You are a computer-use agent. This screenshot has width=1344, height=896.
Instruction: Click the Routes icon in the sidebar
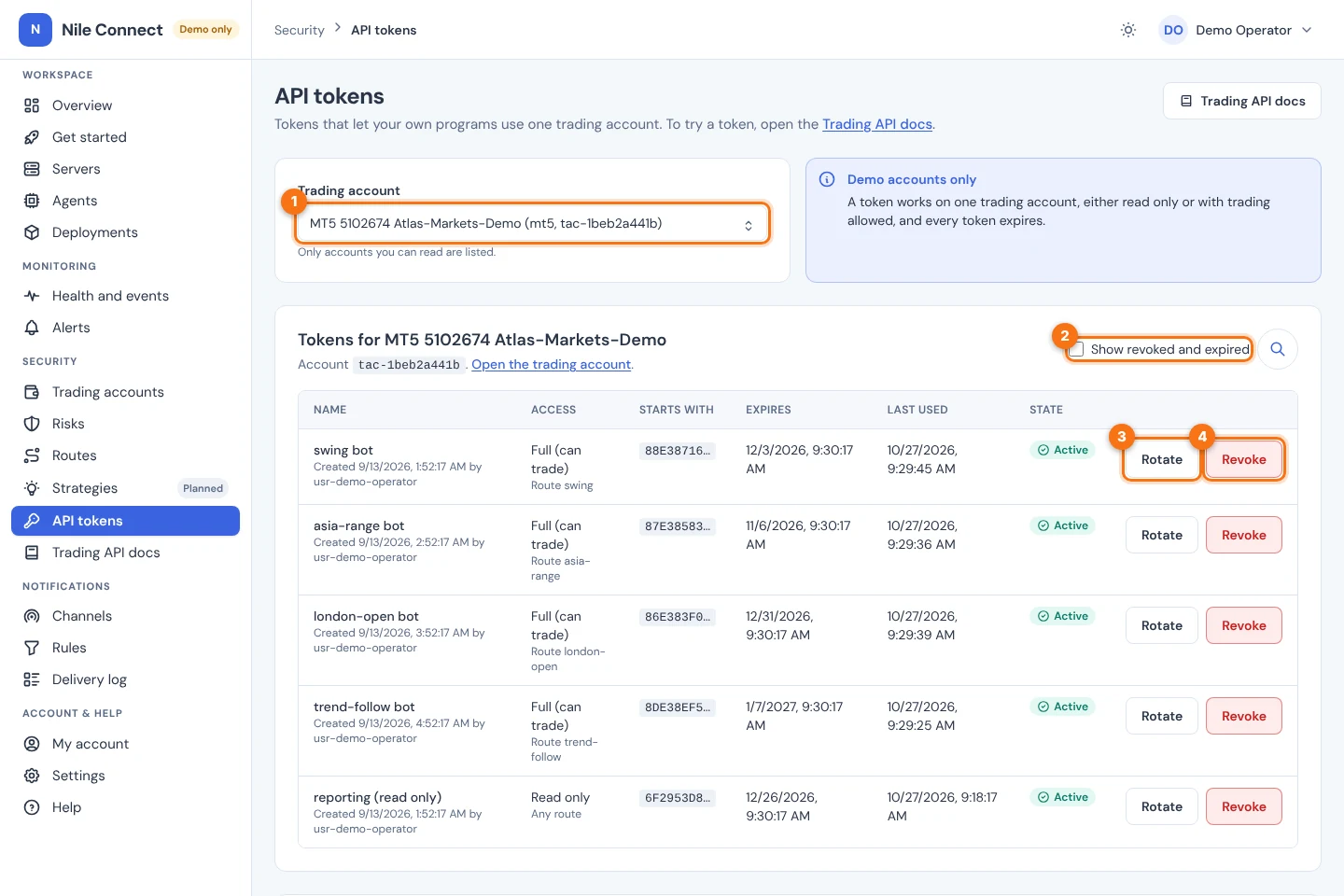click(x=32, y=455)
